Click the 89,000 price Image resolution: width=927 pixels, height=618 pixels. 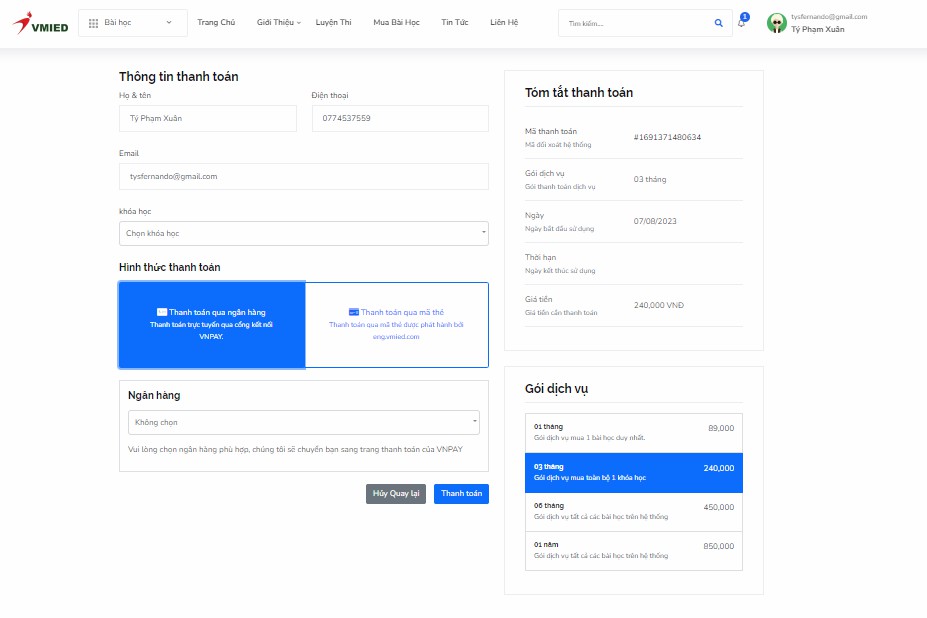point(721,428)
